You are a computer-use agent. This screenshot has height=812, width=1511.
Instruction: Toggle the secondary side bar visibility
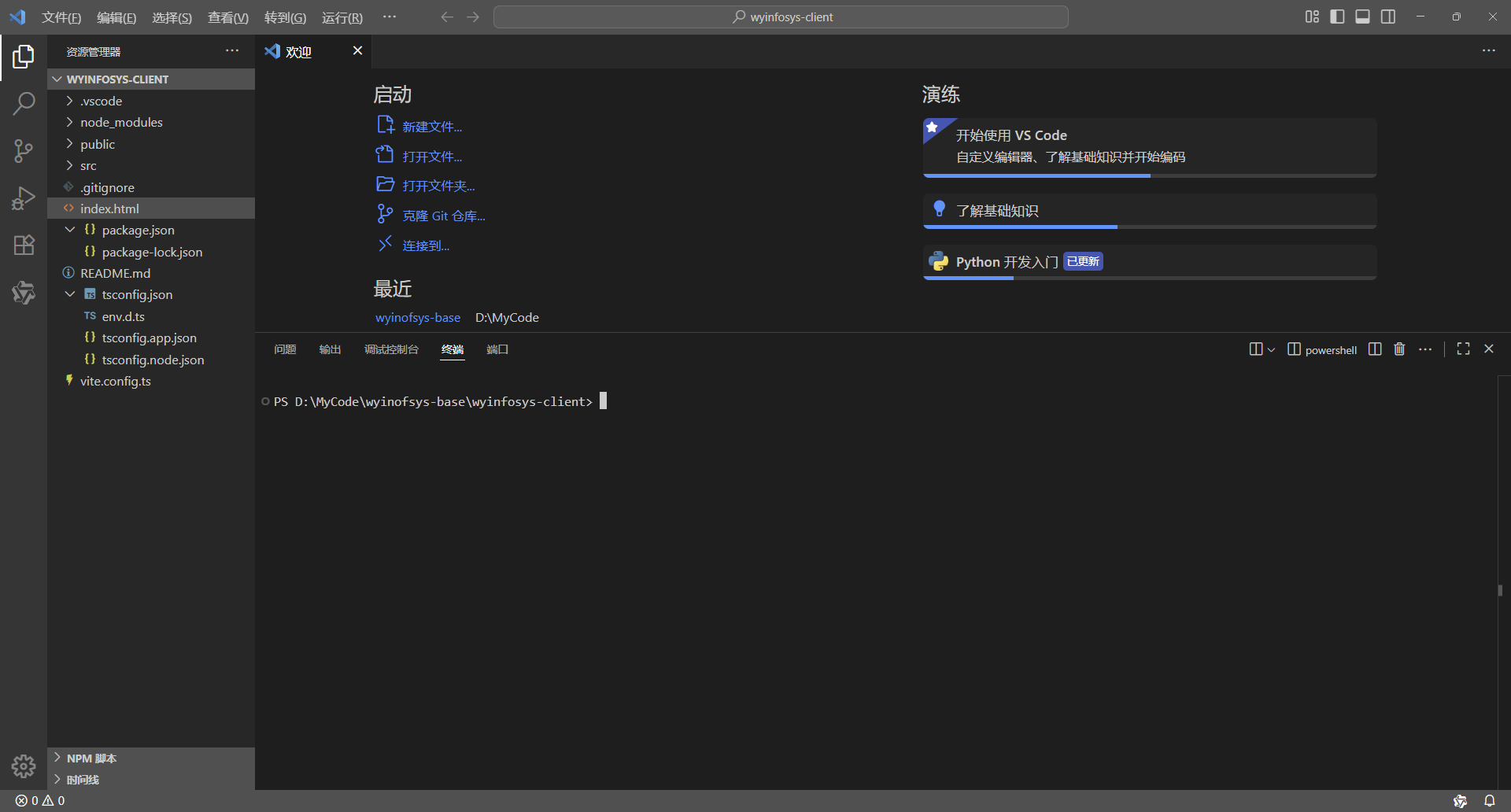(1388, 17)
